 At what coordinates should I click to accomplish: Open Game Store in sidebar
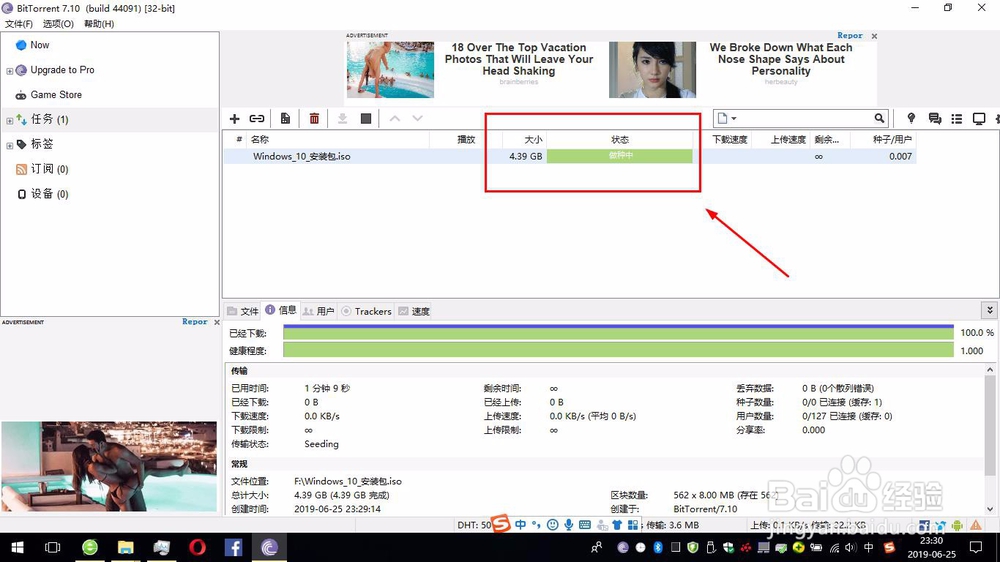coord(56,94)
